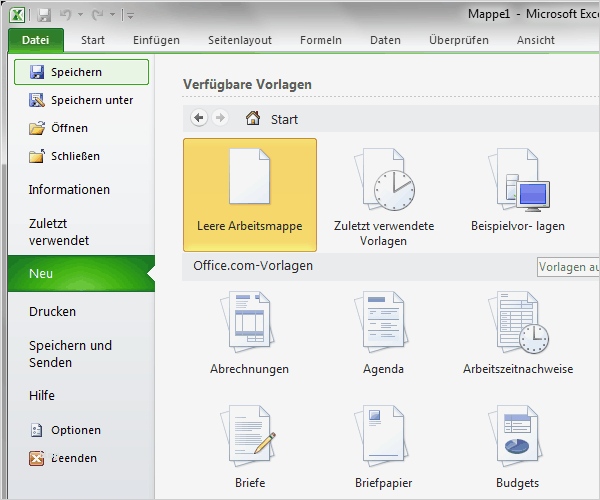Click the forward navigation arrow in templates
Screen dimensions: 600x500
point(220,118)
